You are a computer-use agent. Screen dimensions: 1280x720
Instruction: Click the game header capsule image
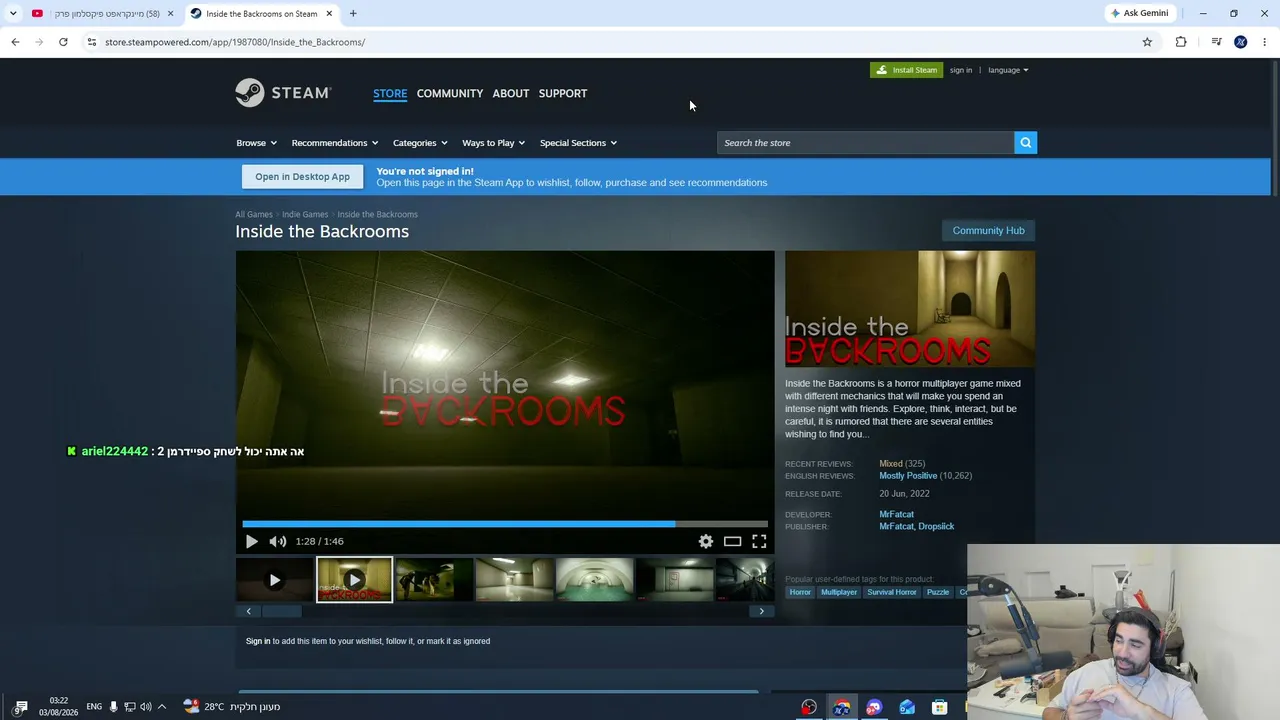(910, 309)
